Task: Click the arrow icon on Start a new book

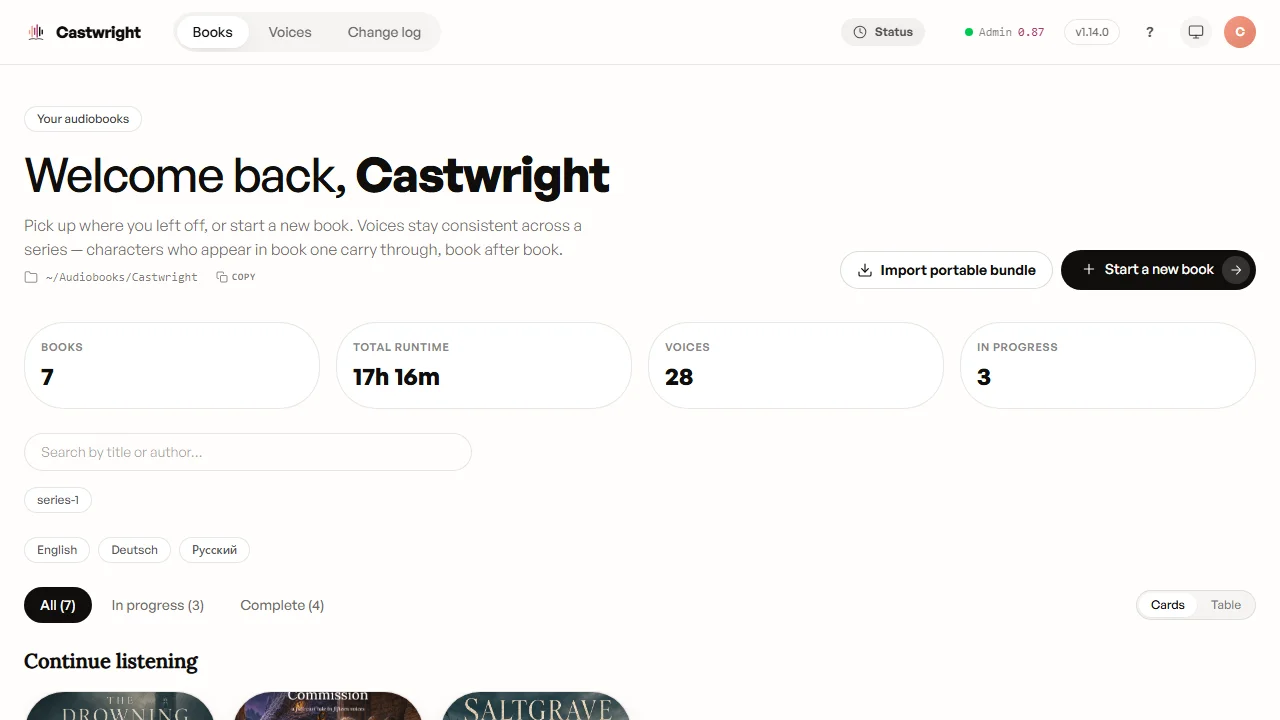Action: [1236, 270]
